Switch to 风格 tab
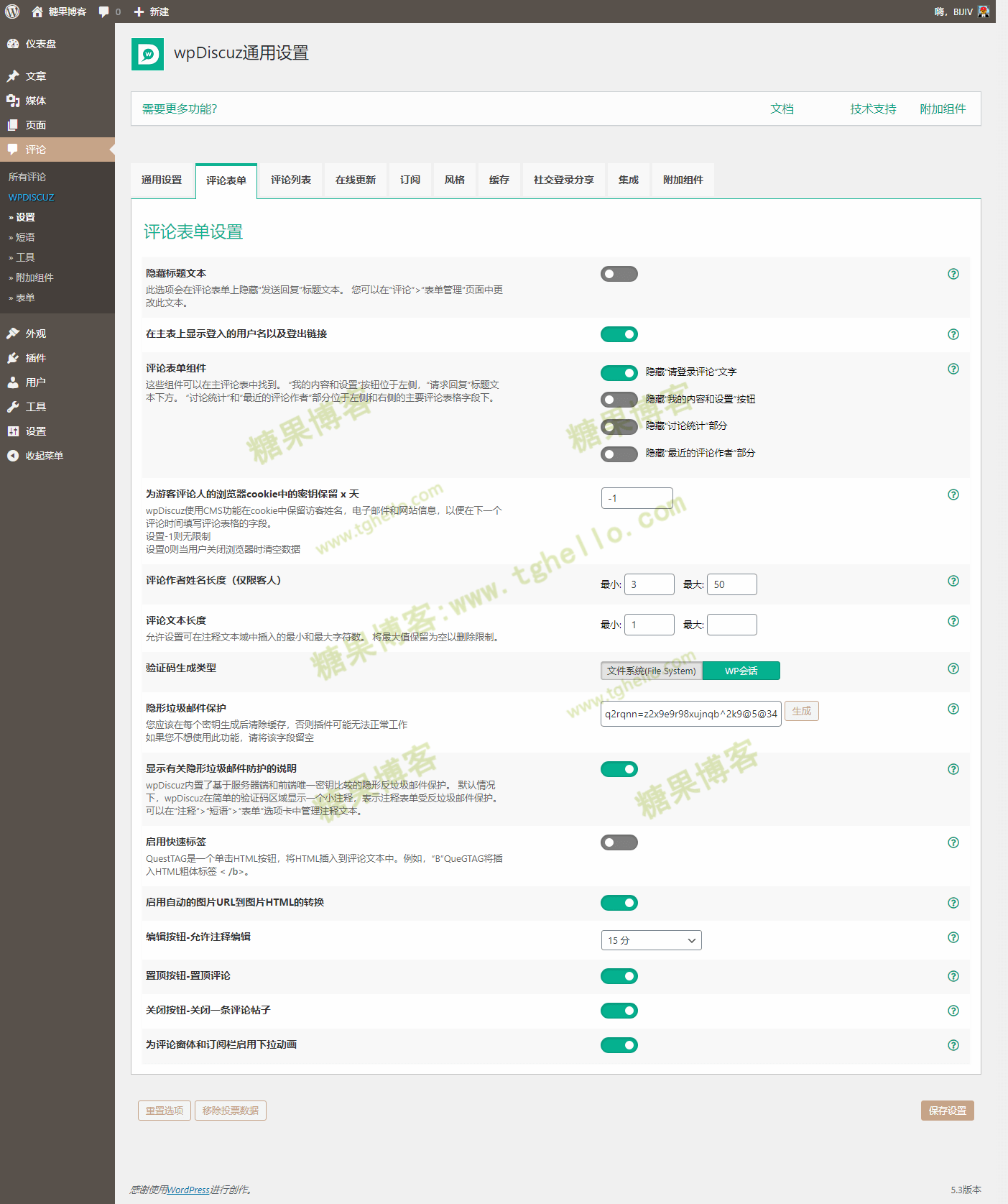1008x1204 pixels. (455, 180)
